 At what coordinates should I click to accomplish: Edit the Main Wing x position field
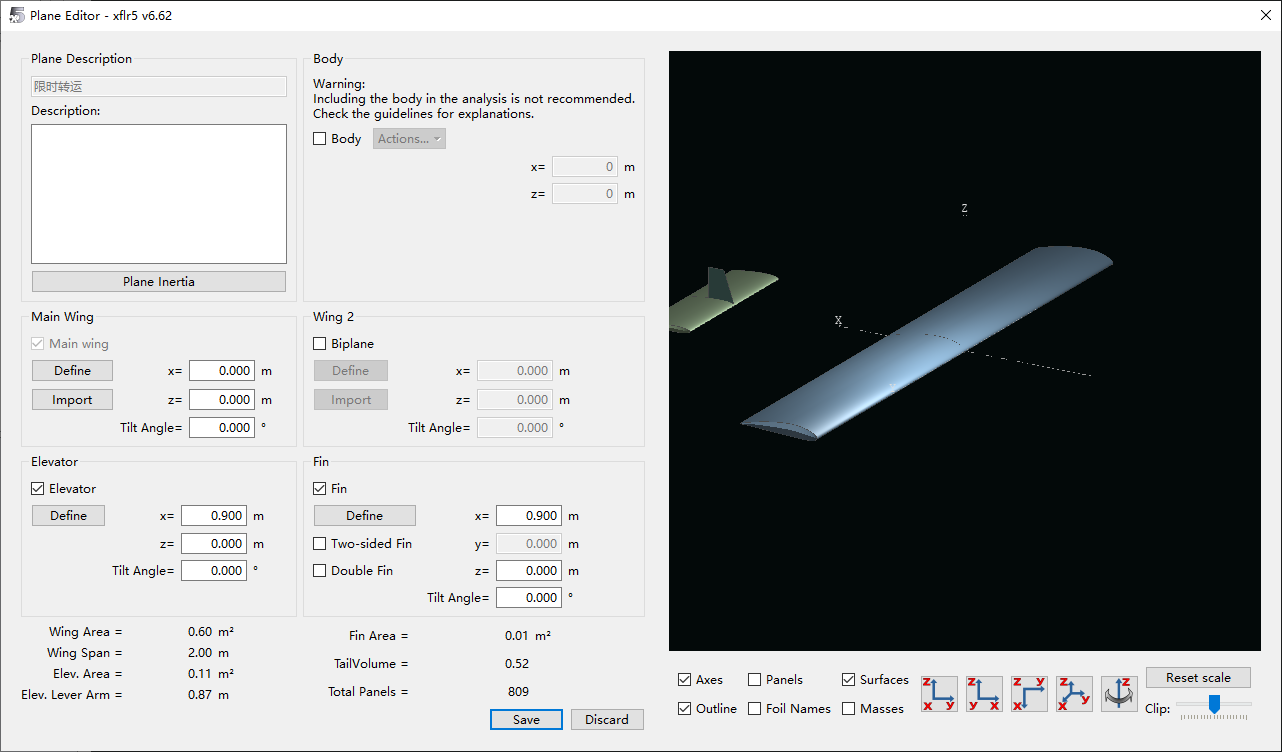222,371
